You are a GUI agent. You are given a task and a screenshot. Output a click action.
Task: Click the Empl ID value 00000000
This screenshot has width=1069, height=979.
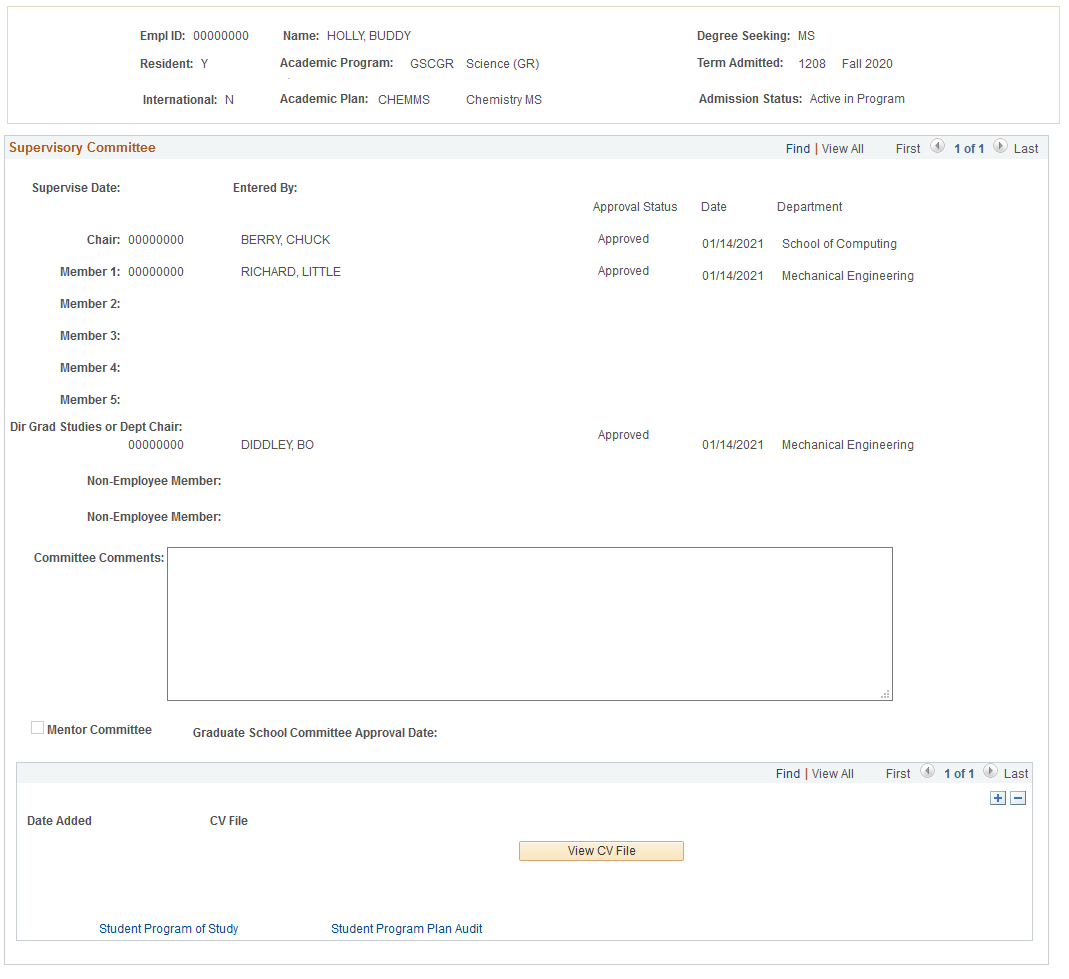(x=221, y=35)
